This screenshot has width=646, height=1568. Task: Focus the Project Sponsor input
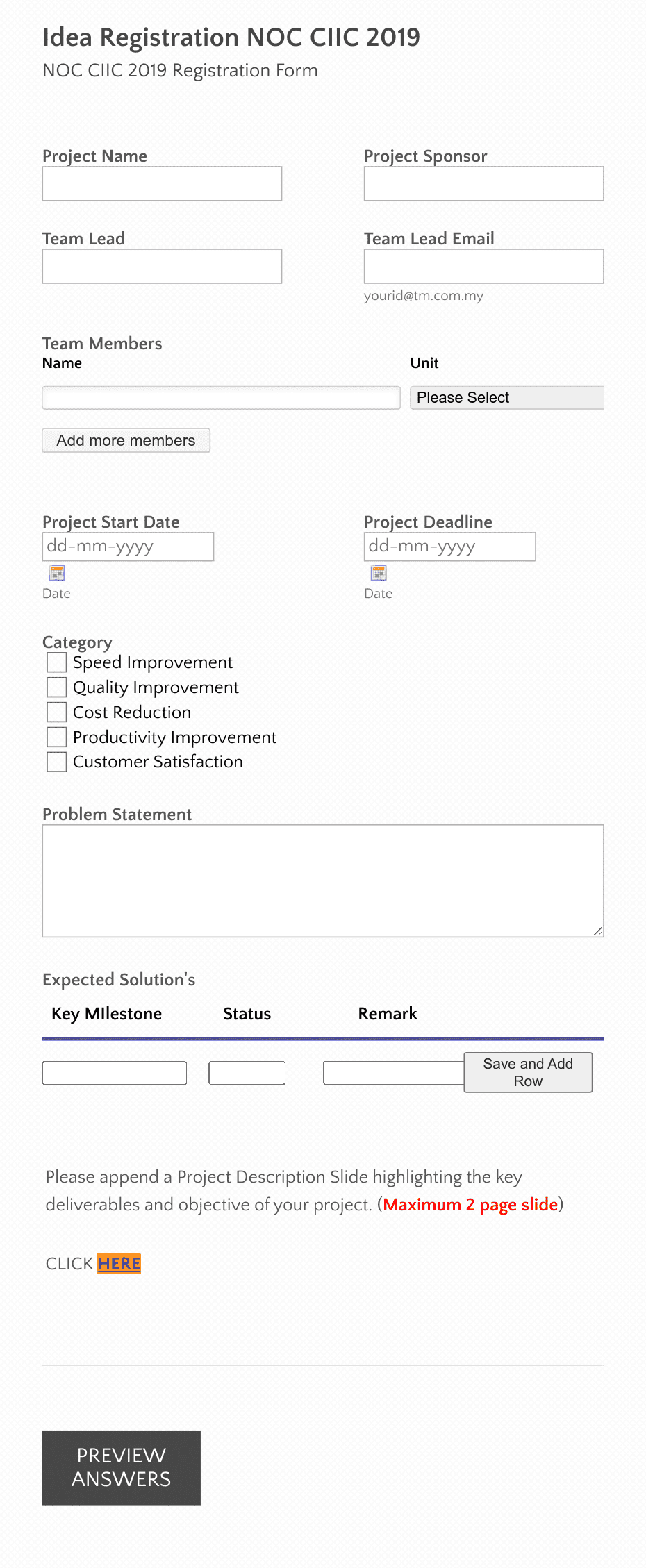coord(483,183)
